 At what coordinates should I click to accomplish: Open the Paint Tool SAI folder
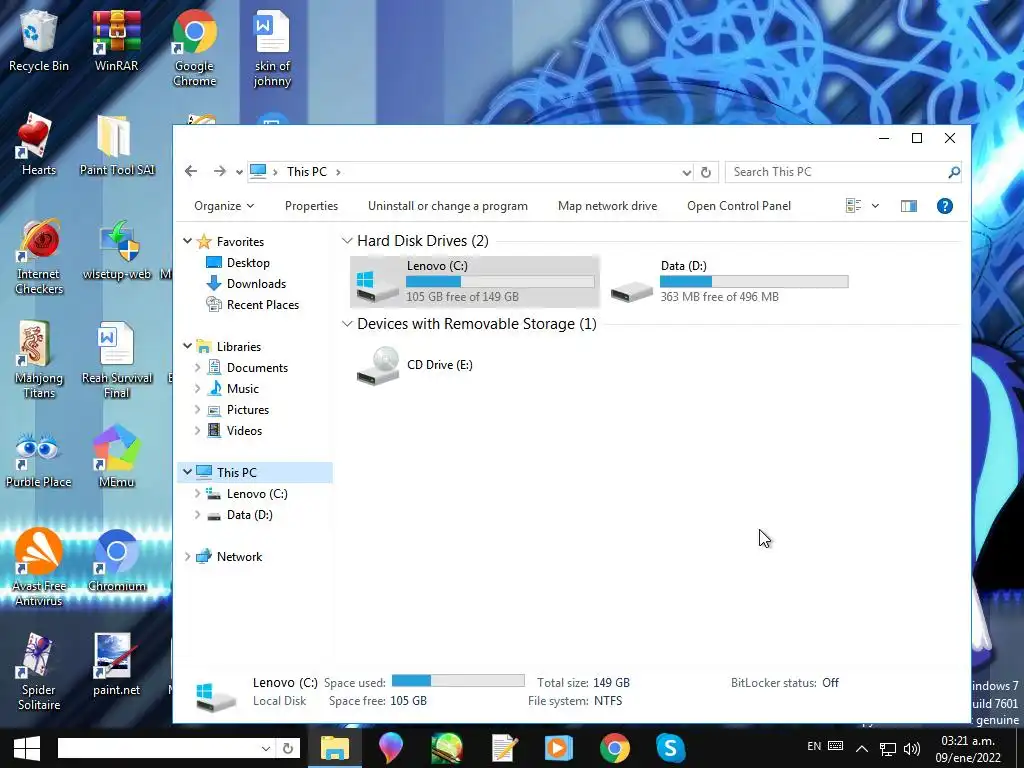point(117,145)
